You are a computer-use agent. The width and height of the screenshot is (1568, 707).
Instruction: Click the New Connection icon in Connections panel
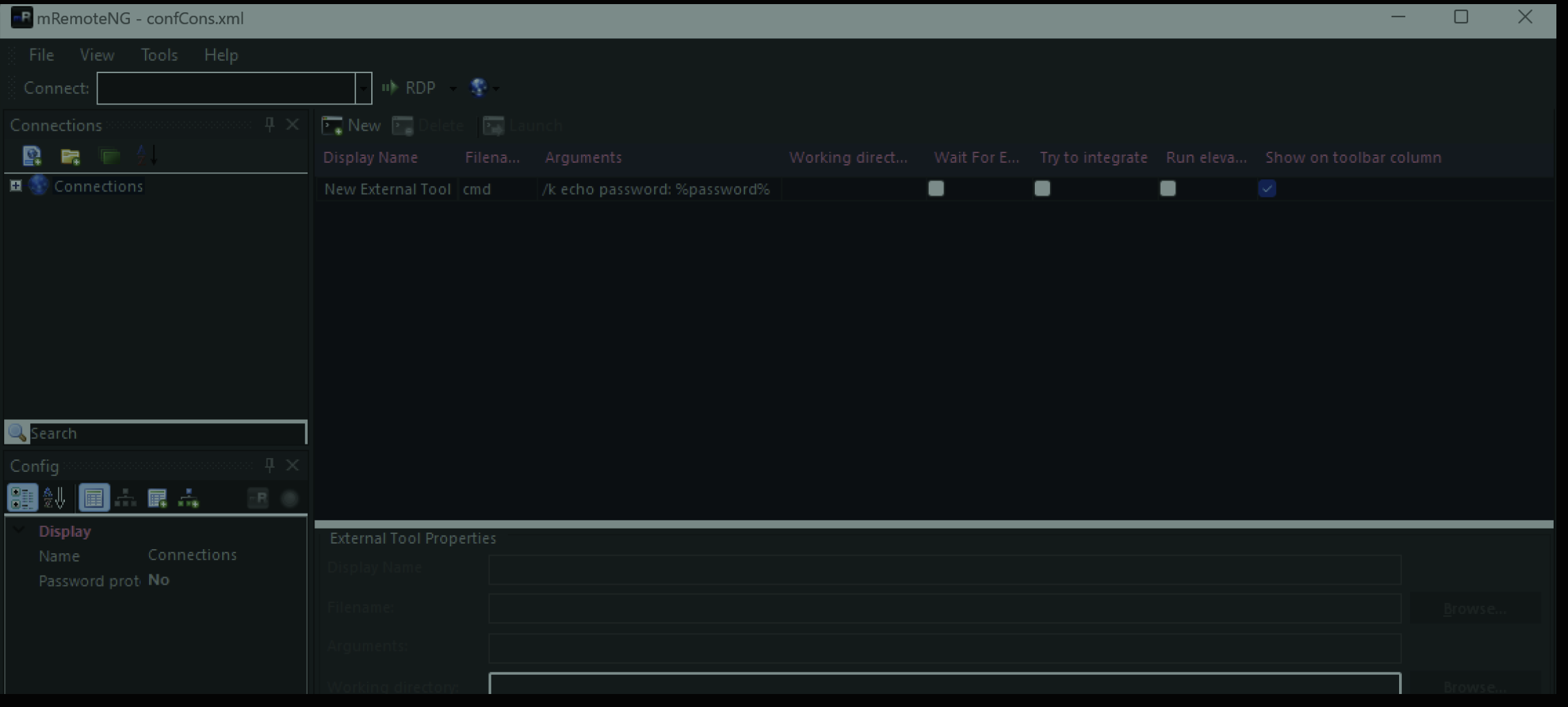coord(31,156)
